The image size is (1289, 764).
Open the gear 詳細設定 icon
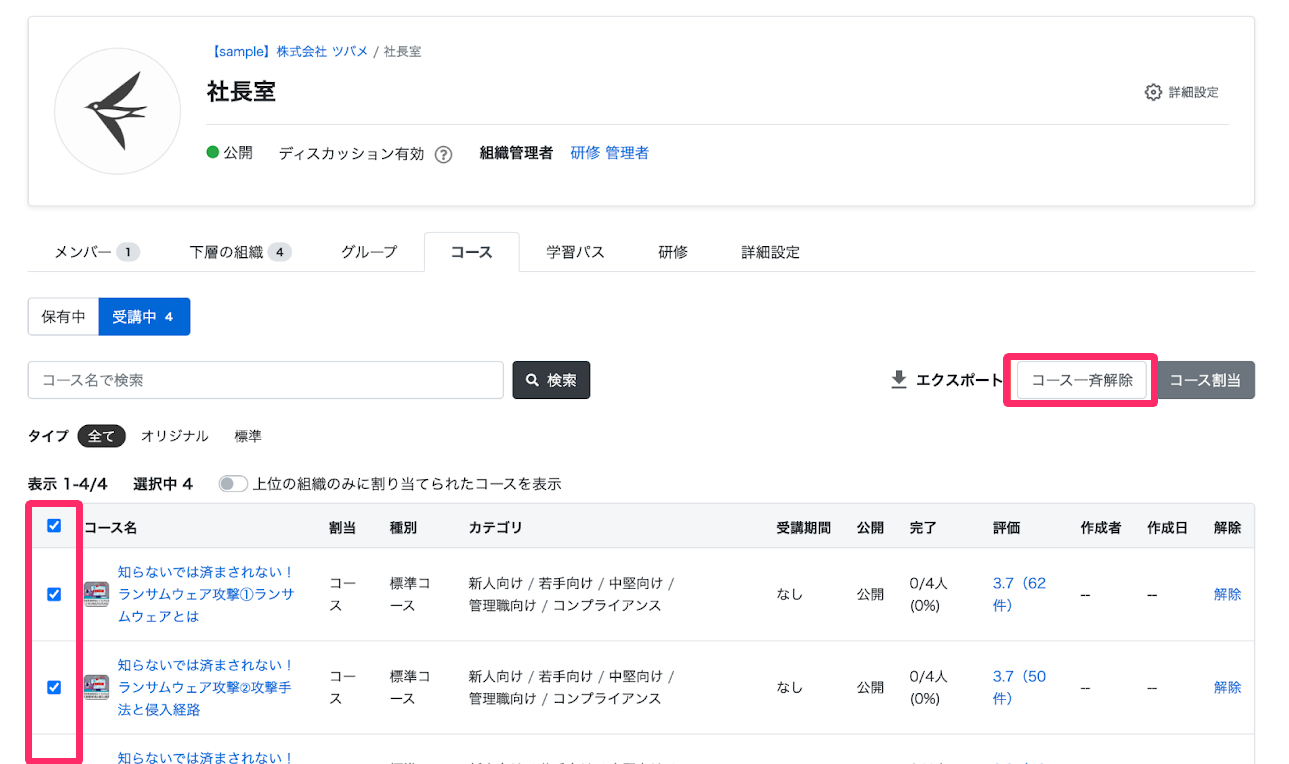(x=1153, y=92)
